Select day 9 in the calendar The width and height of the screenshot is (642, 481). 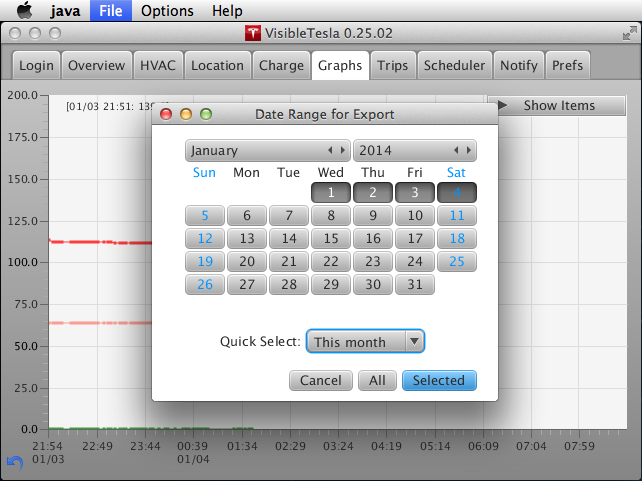(x=373, y=215)
